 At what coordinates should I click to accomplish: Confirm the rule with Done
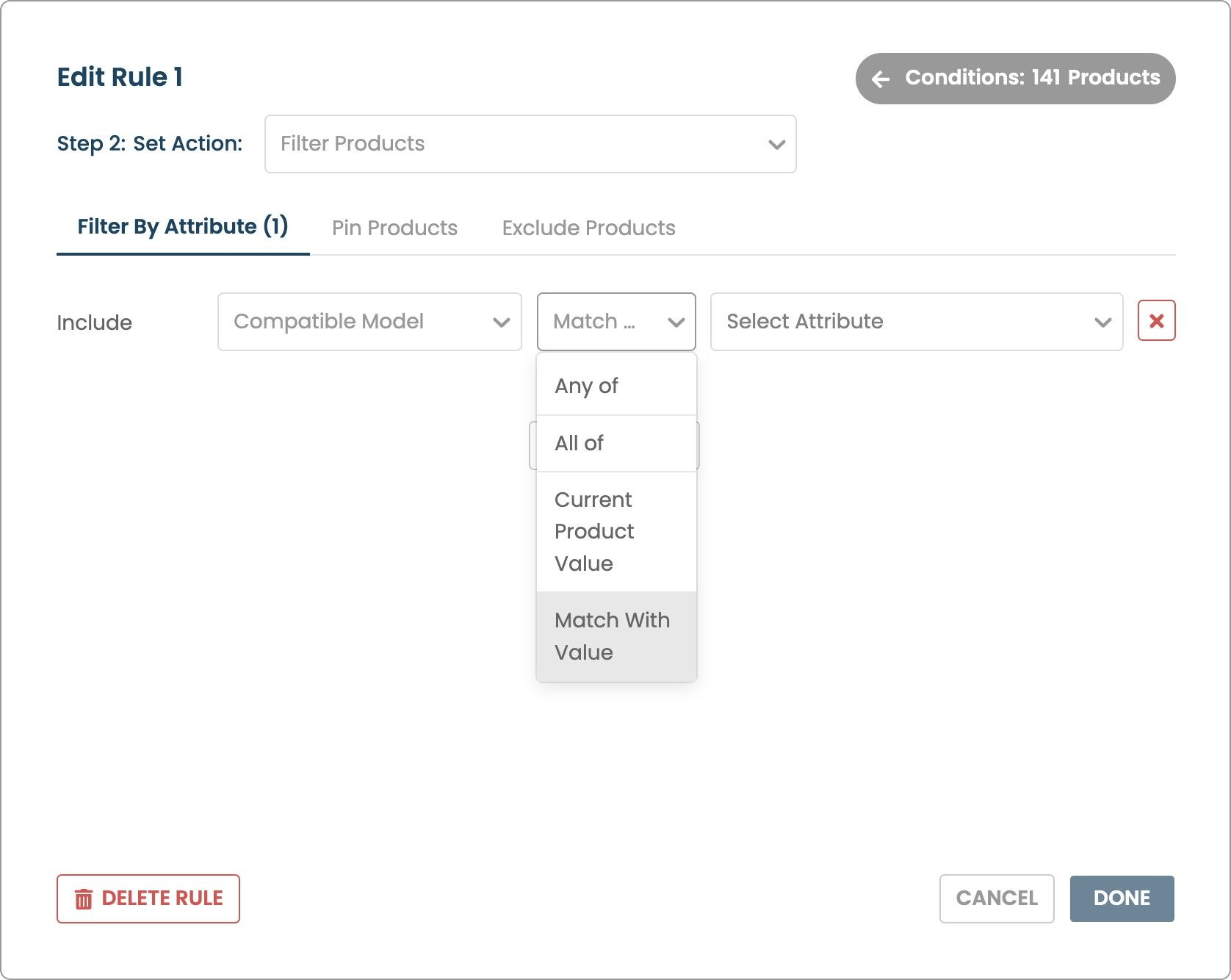coord(1121,898)
